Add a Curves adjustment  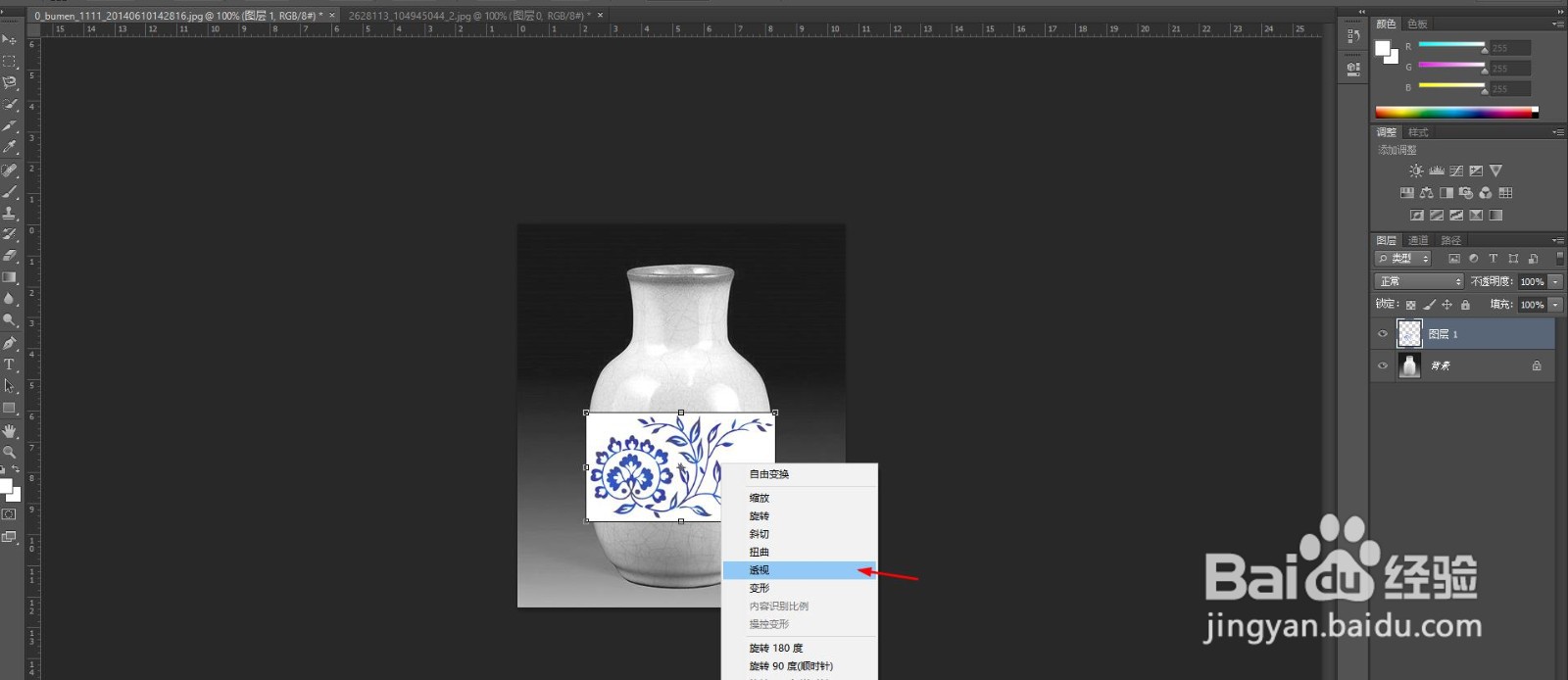pyautogui.click(x=1456, y=170)
